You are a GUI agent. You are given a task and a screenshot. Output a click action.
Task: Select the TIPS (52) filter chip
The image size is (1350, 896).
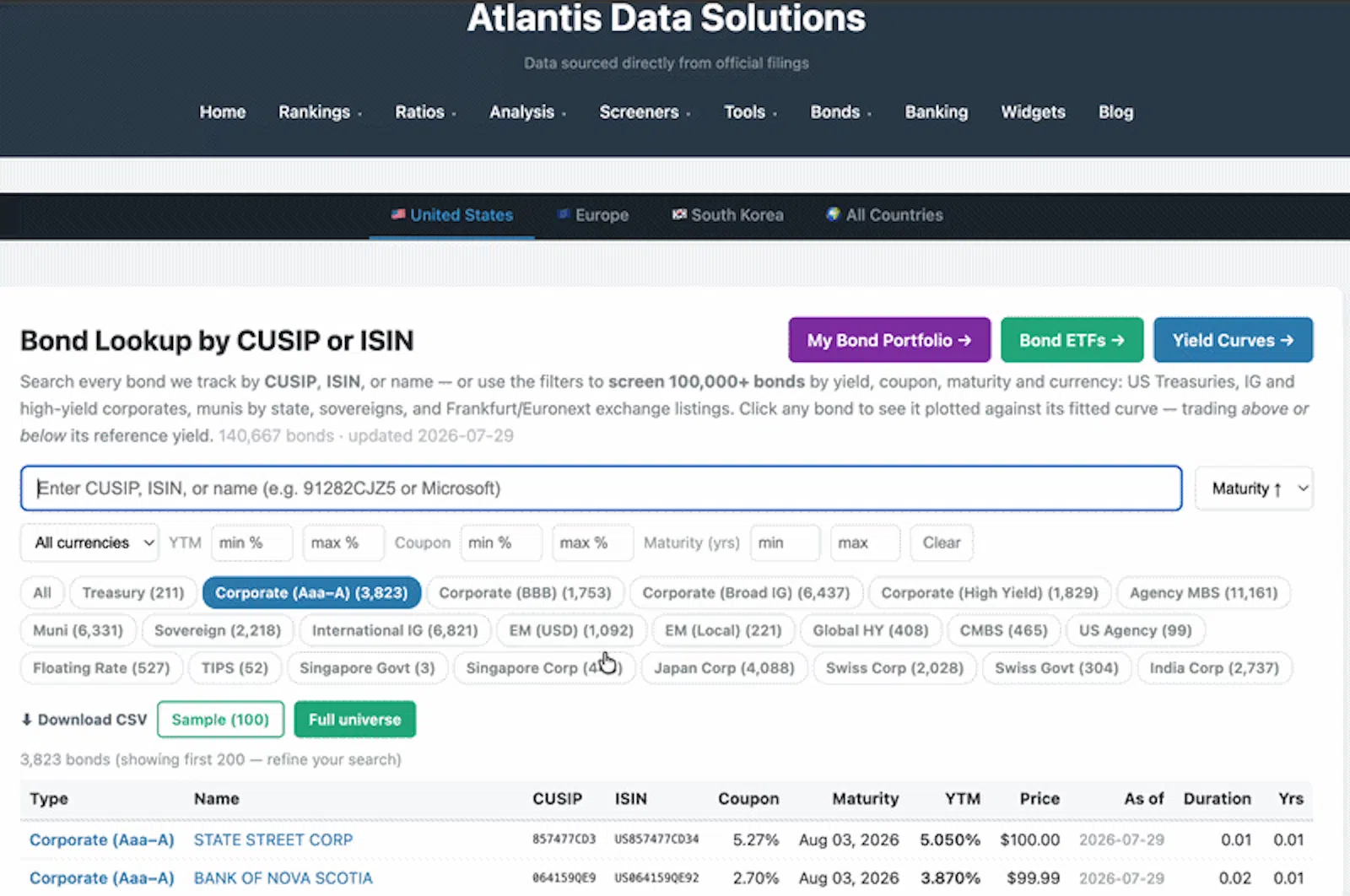coord(235,668)
